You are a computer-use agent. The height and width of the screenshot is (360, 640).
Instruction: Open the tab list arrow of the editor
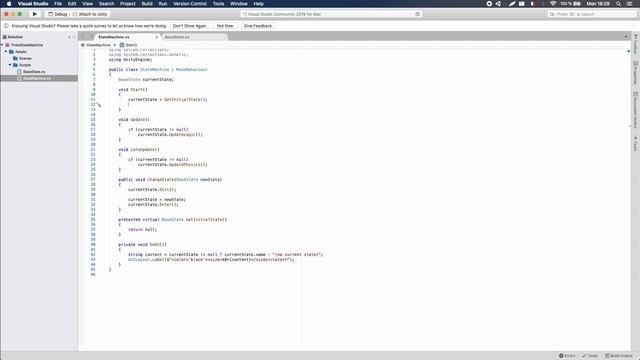point(626,37)
